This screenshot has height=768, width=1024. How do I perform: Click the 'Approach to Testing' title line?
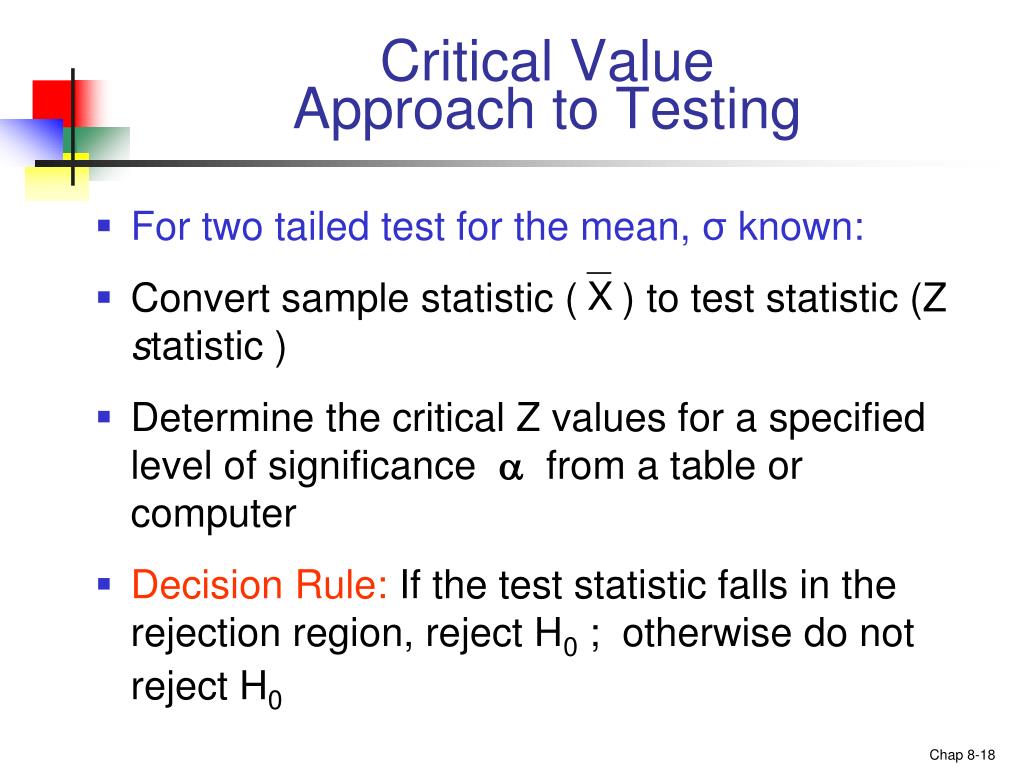point(547,110)
